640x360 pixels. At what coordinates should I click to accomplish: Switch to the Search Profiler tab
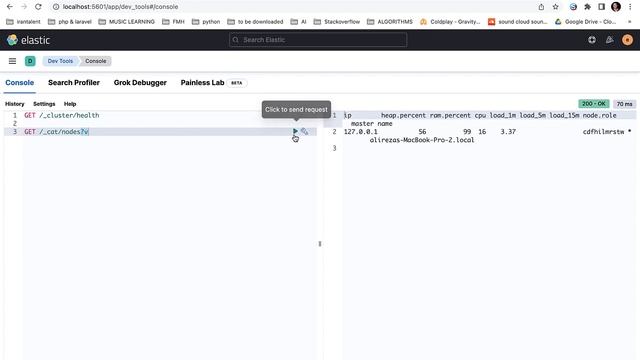coord(74,82)
